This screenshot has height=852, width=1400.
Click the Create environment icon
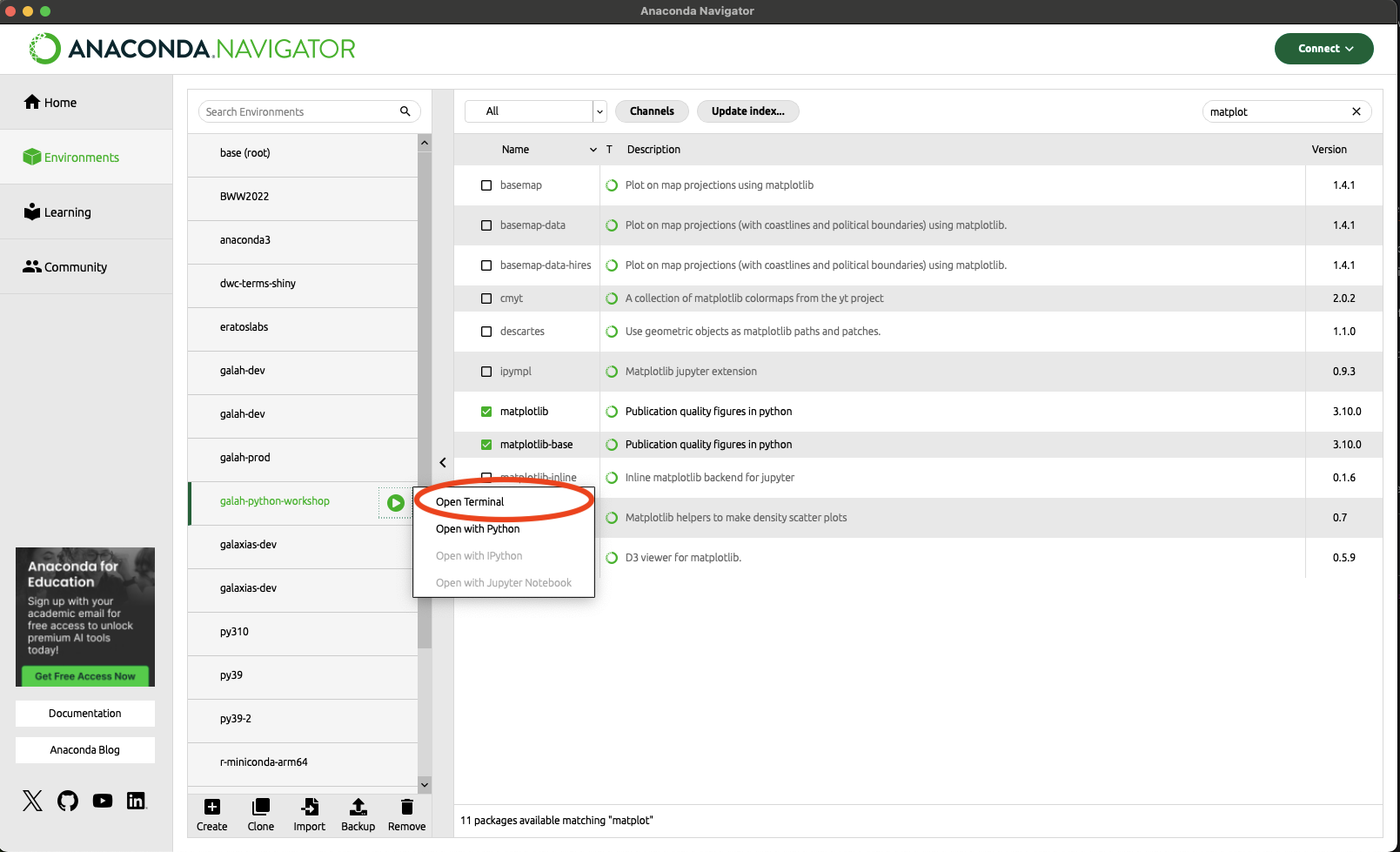[x=211, y=808]
